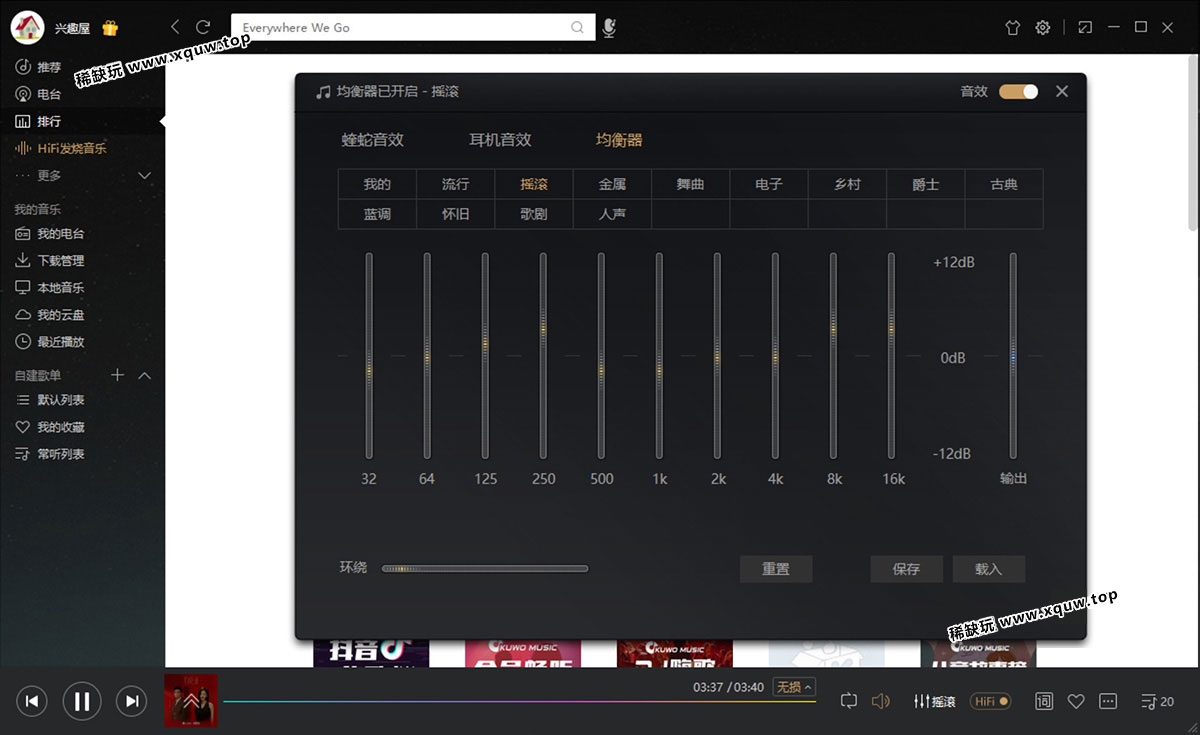Mute with the volume speaker icon
The image size is (1200, 735).
coord(880,701)
